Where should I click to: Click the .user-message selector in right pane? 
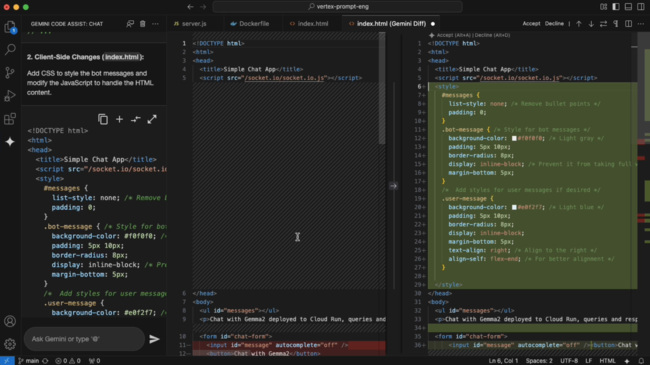pos(464,199)
